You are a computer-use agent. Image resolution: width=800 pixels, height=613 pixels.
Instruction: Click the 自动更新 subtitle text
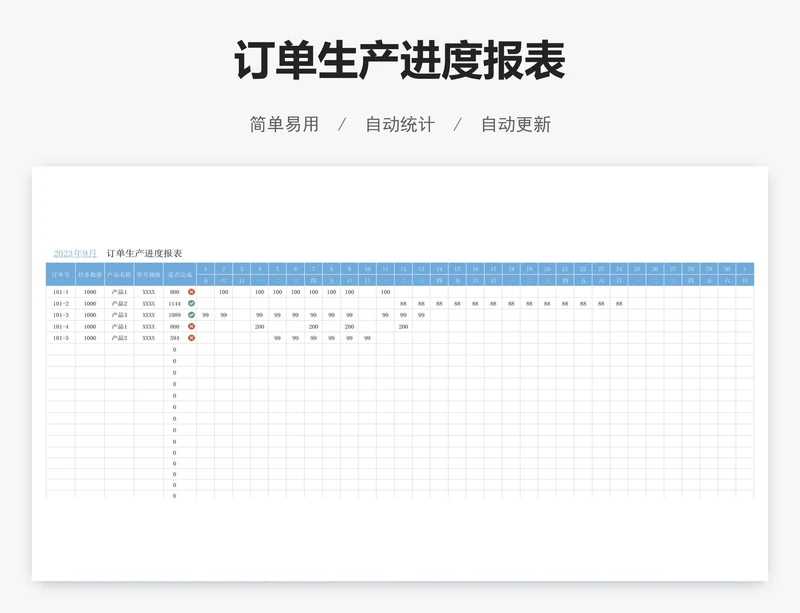[x=516, y=124]
